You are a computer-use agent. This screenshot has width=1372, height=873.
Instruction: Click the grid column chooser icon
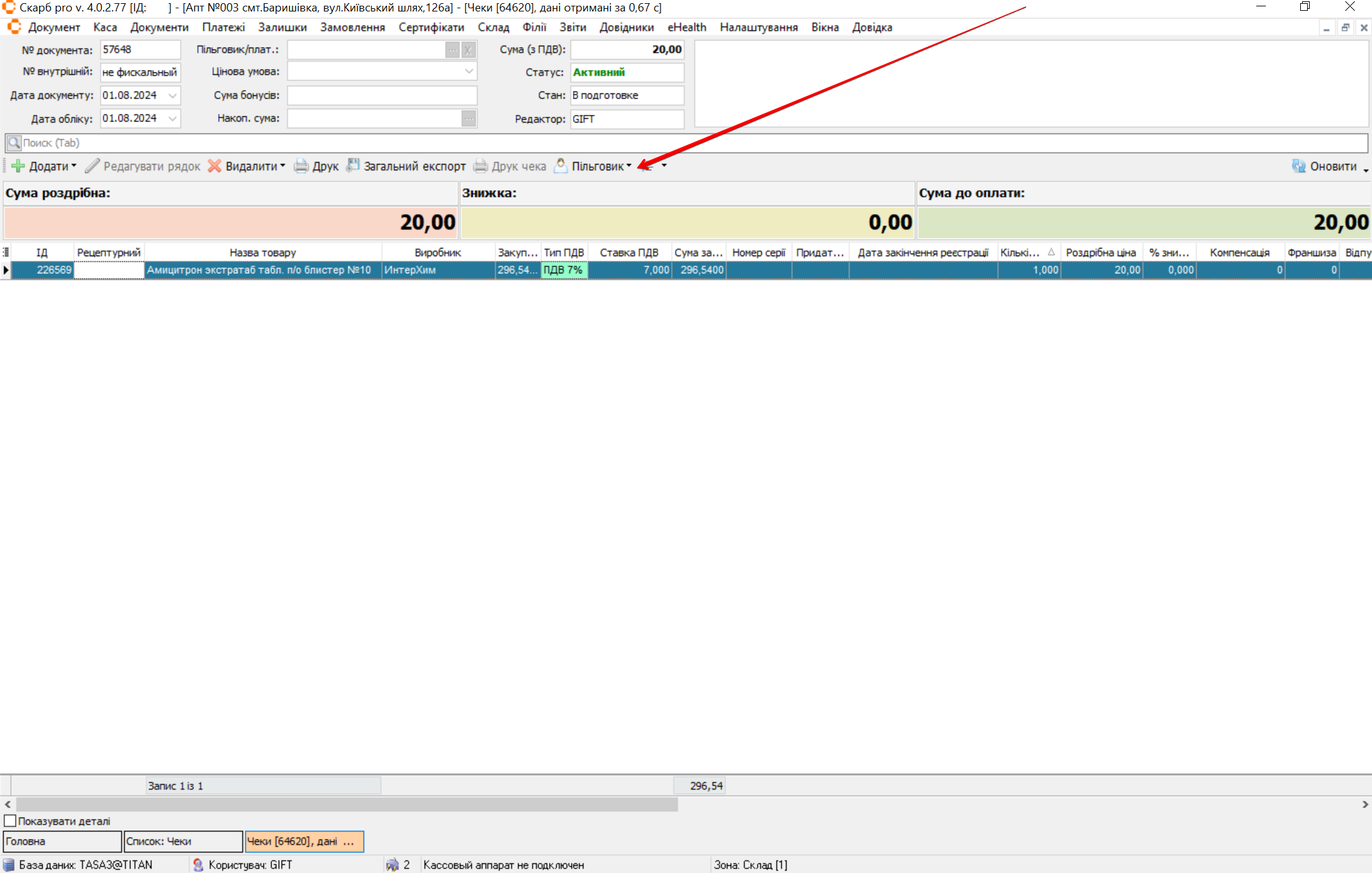point(6,252)
